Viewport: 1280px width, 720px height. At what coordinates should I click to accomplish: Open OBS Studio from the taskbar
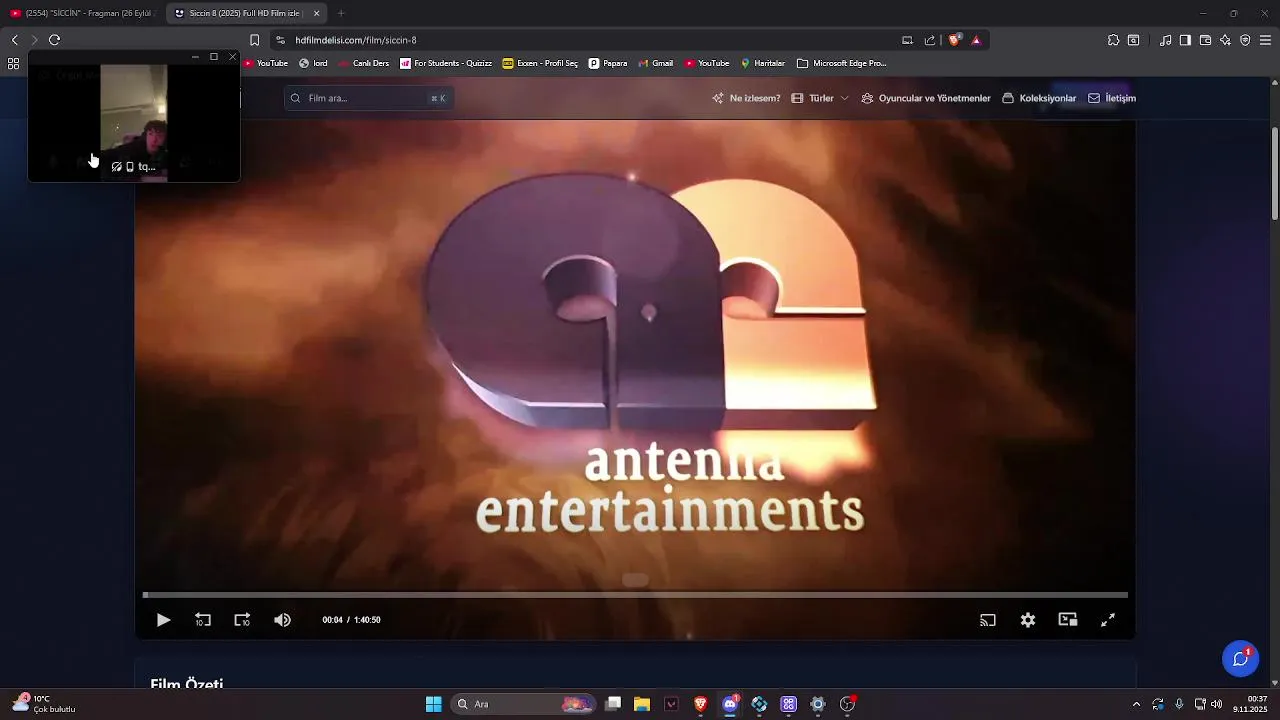847,704
